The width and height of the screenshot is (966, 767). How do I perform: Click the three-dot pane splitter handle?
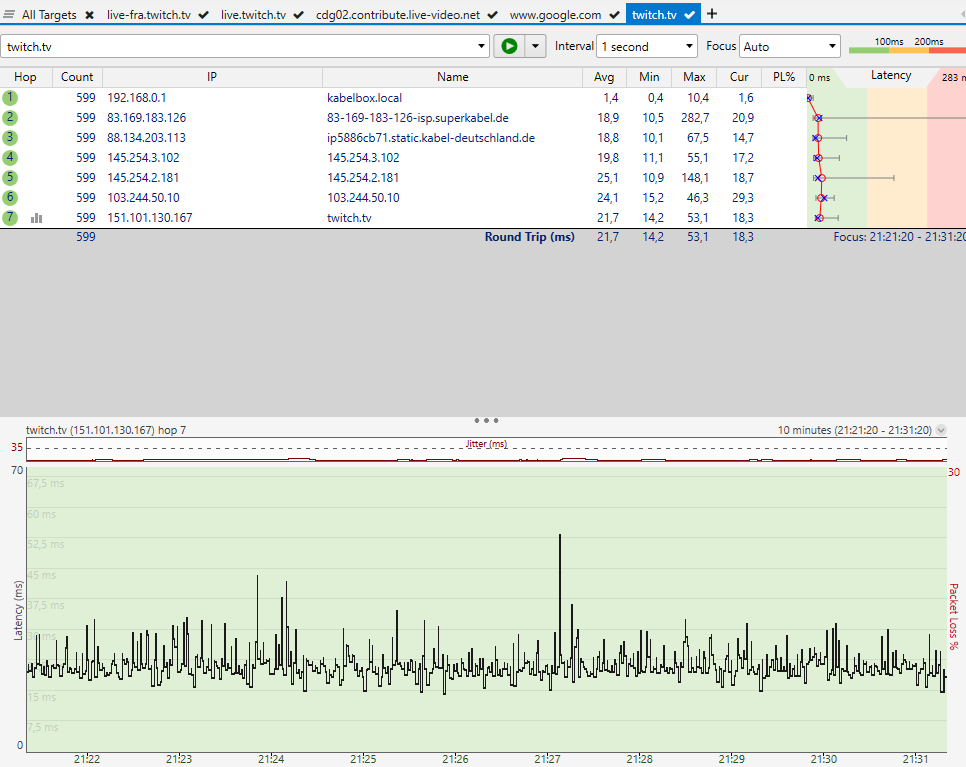pyautogui.click(x=486, y=420)
